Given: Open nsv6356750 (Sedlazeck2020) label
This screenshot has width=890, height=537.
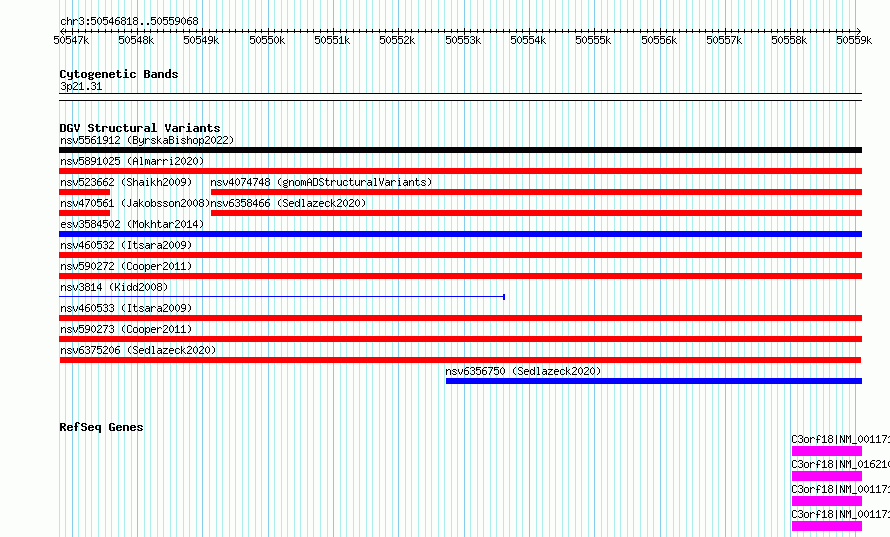Looking at the screenshot, I should 523,371.
